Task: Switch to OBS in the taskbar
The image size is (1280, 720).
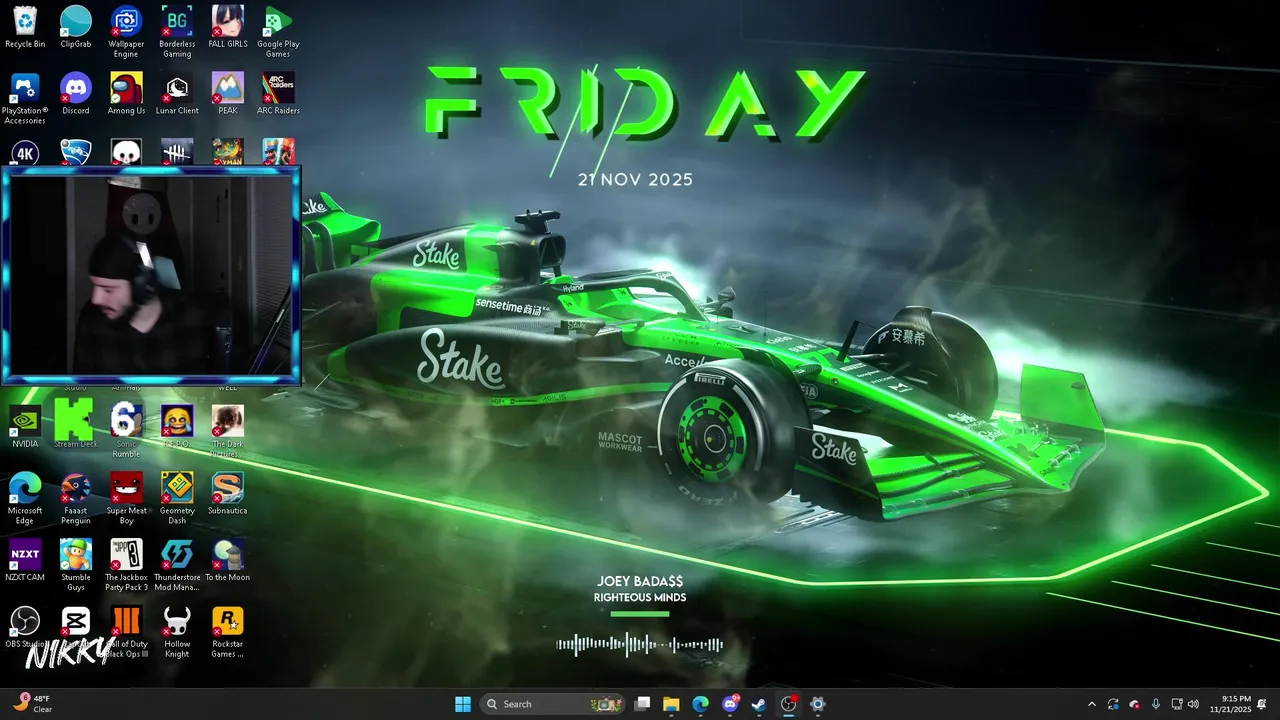Action: pyautogui.click(x=788, y=704)
